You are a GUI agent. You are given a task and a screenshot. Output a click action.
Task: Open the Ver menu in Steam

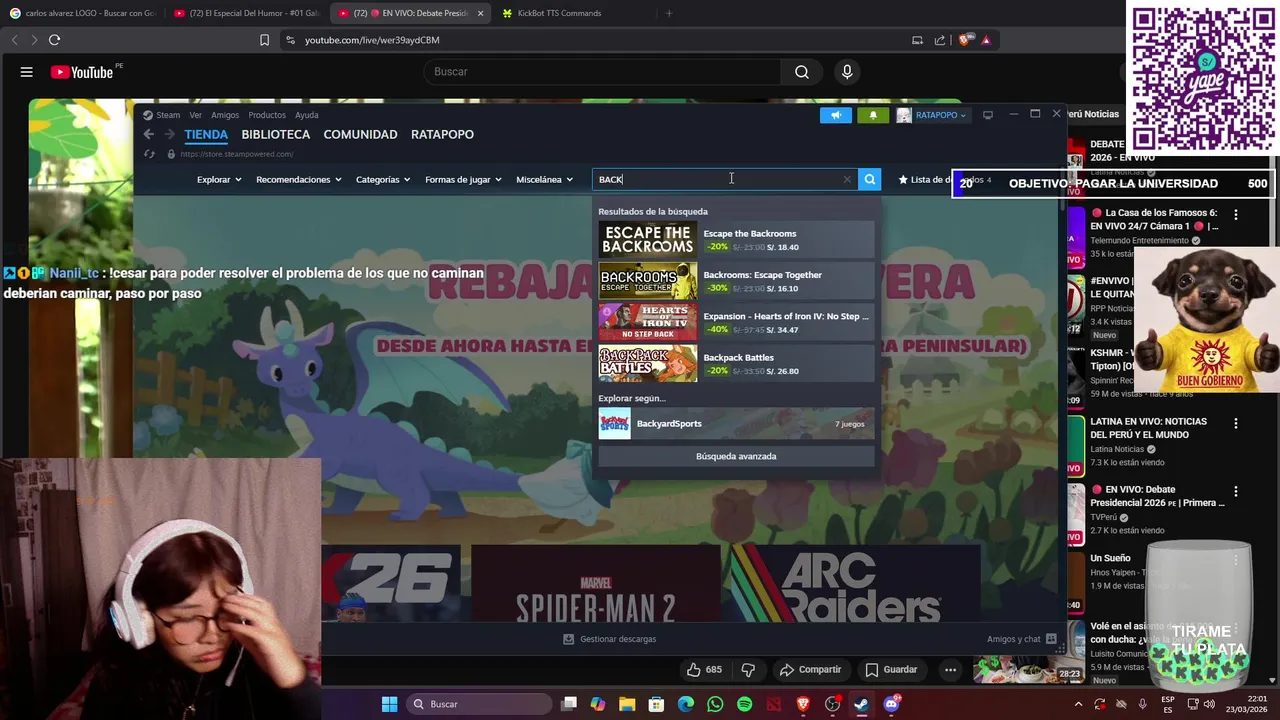click(196, 115)
